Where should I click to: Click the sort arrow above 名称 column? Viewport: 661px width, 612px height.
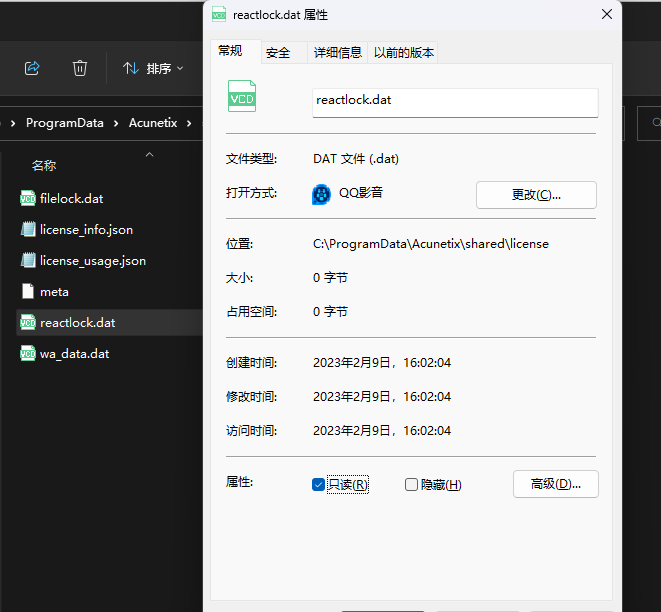(x=149, y=155)
